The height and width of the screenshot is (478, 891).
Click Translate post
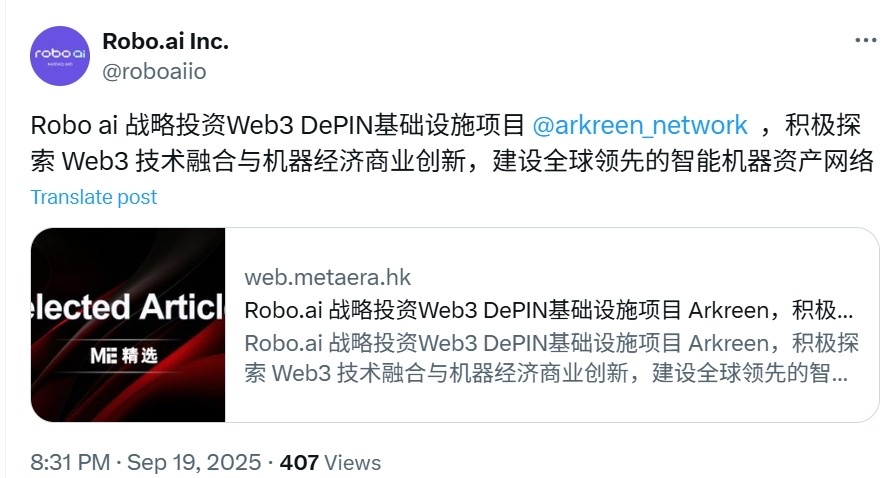pos(94,197)
